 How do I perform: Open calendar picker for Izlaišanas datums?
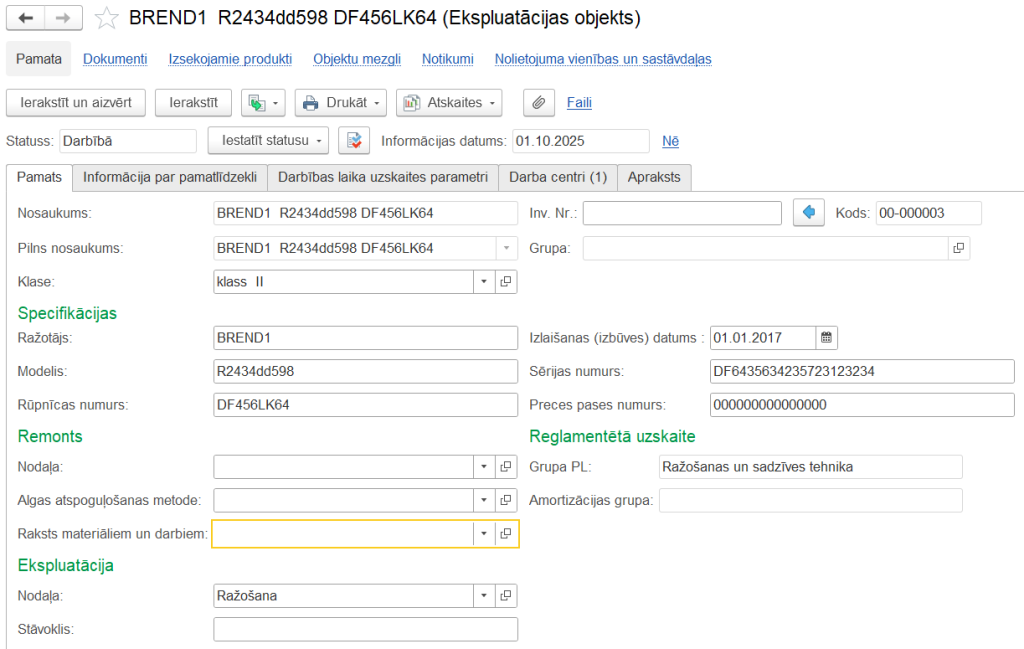pyautogui.click(x=826, y=337)
